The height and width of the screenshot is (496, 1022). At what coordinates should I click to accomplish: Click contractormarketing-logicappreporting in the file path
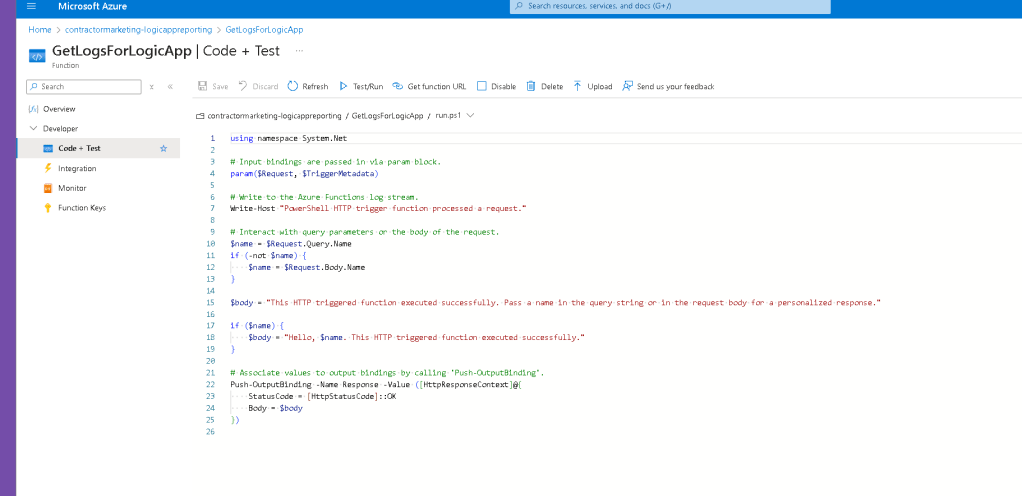[x=274, y=115]
